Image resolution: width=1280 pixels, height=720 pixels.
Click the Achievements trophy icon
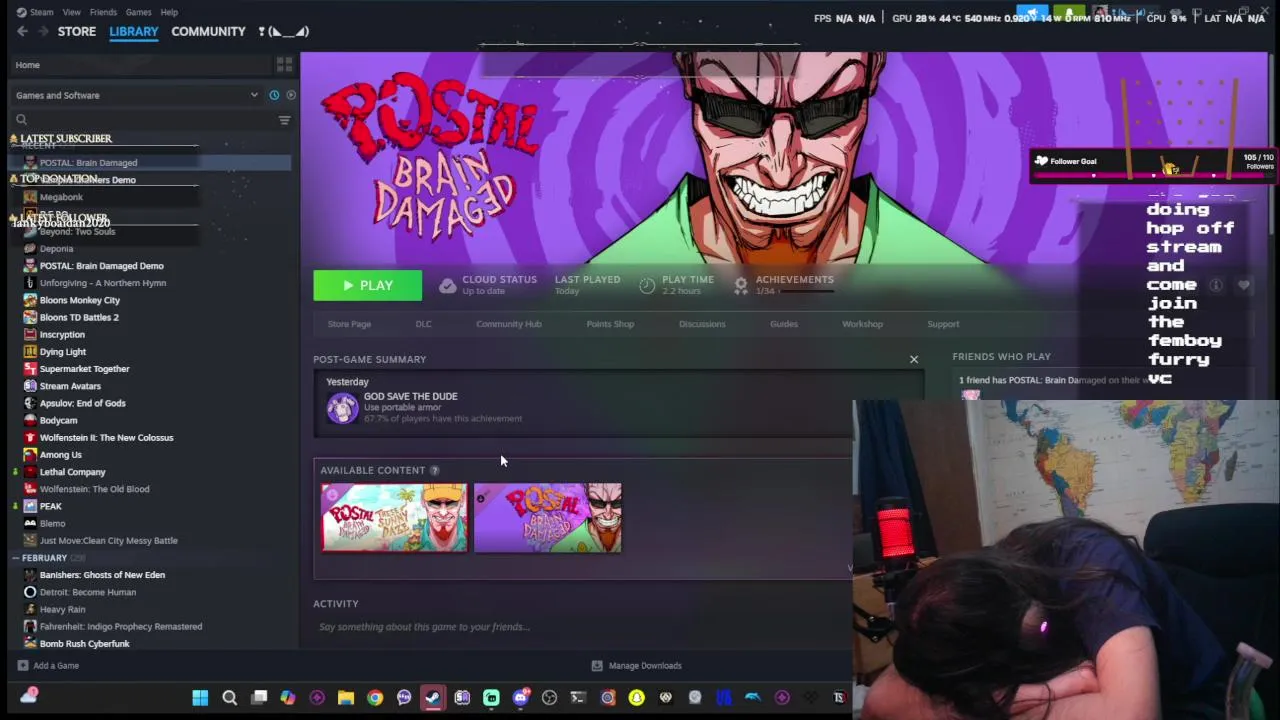click(741, 286)
